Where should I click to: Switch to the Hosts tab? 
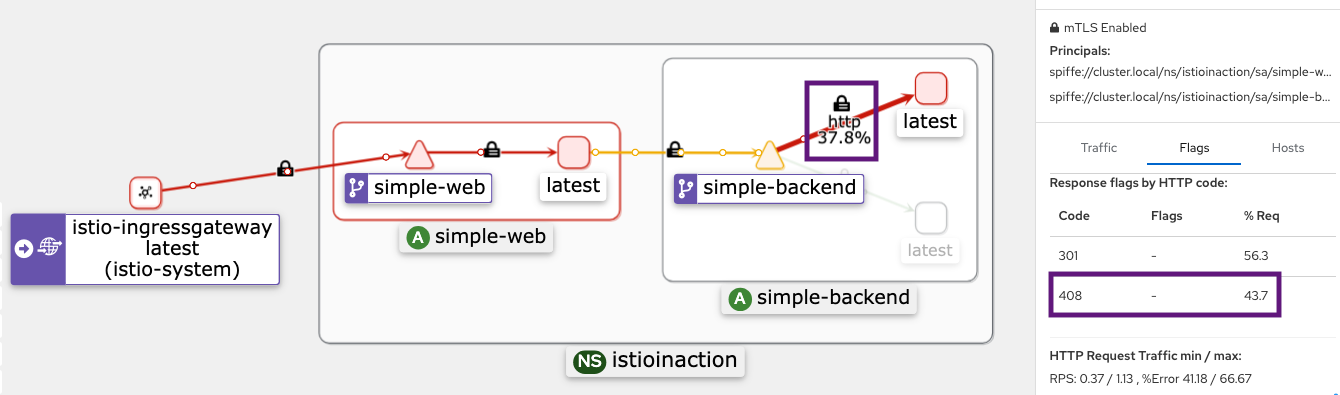(1288, 147)
